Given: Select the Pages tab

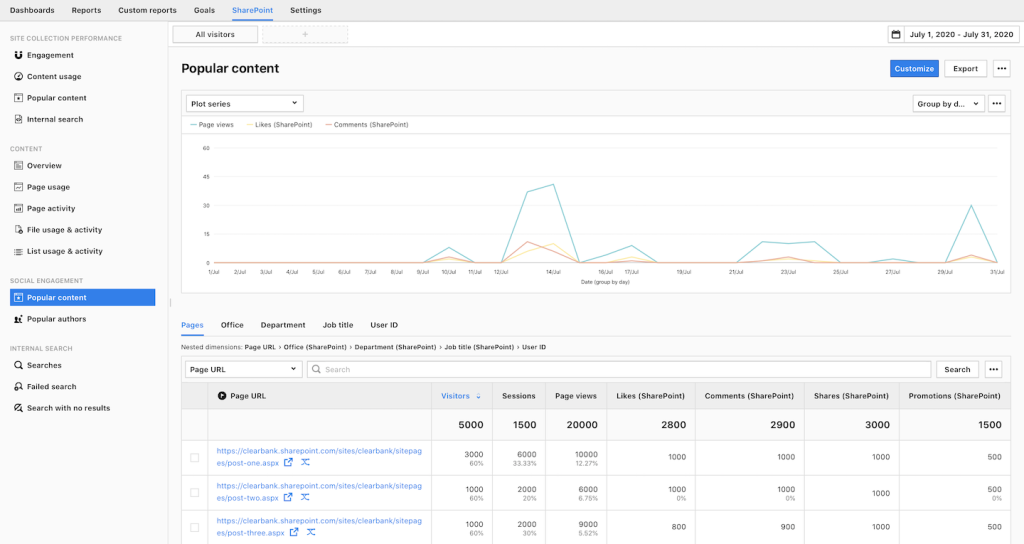Looking at the screenshot, I should click(x=192, y=325).
